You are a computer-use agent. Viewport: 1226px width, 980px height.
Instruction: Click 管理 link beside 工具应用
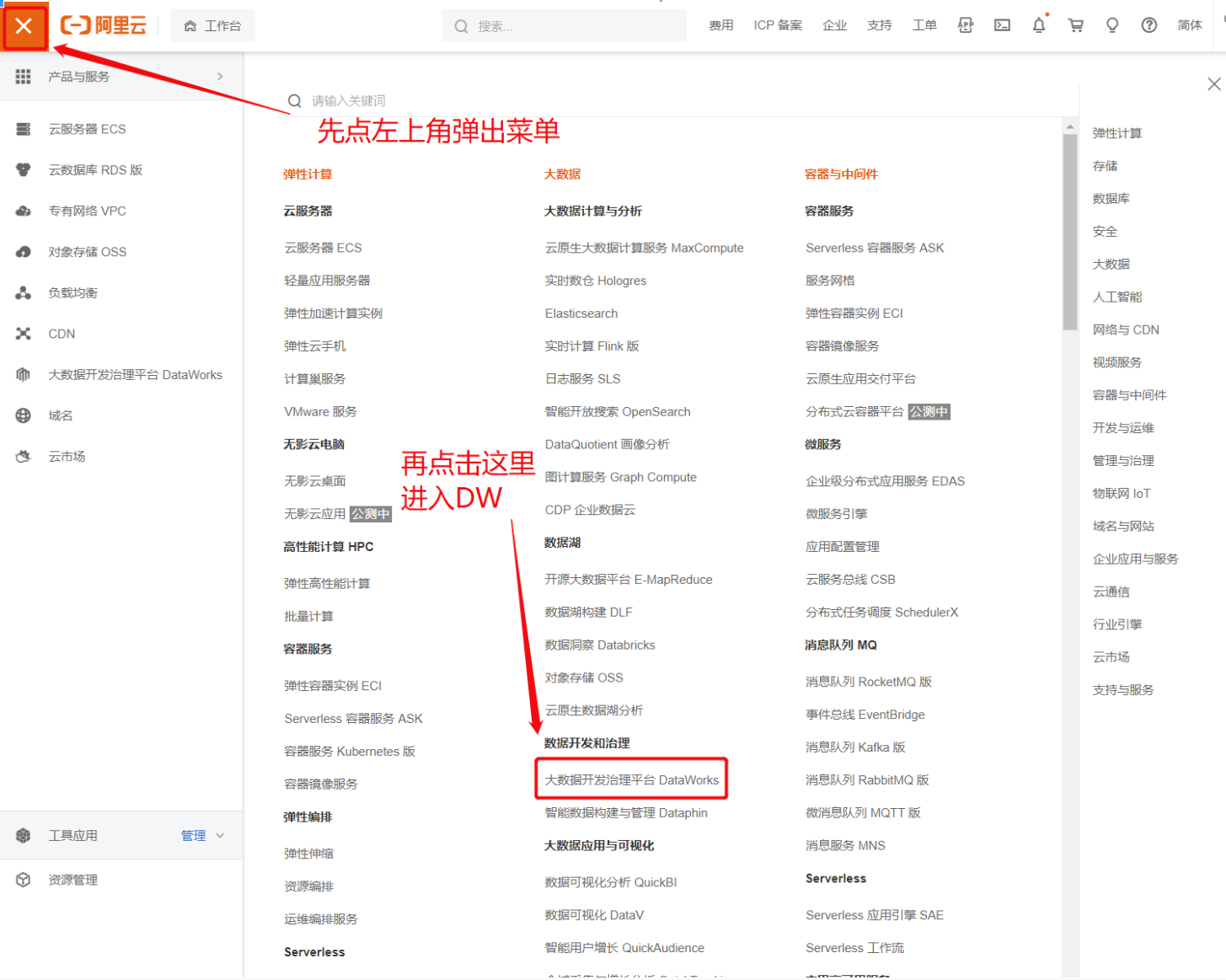coord(193,836)
